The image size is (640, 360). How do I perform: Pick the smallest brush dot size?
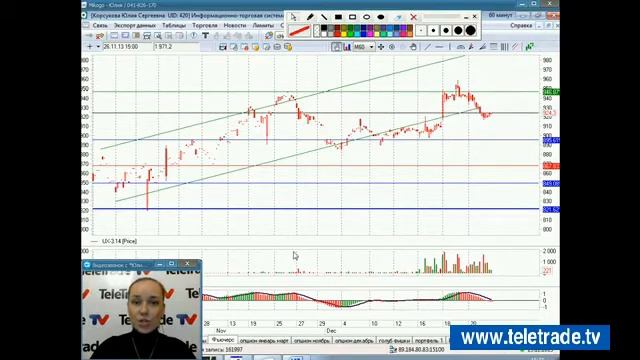pos(421,31)
